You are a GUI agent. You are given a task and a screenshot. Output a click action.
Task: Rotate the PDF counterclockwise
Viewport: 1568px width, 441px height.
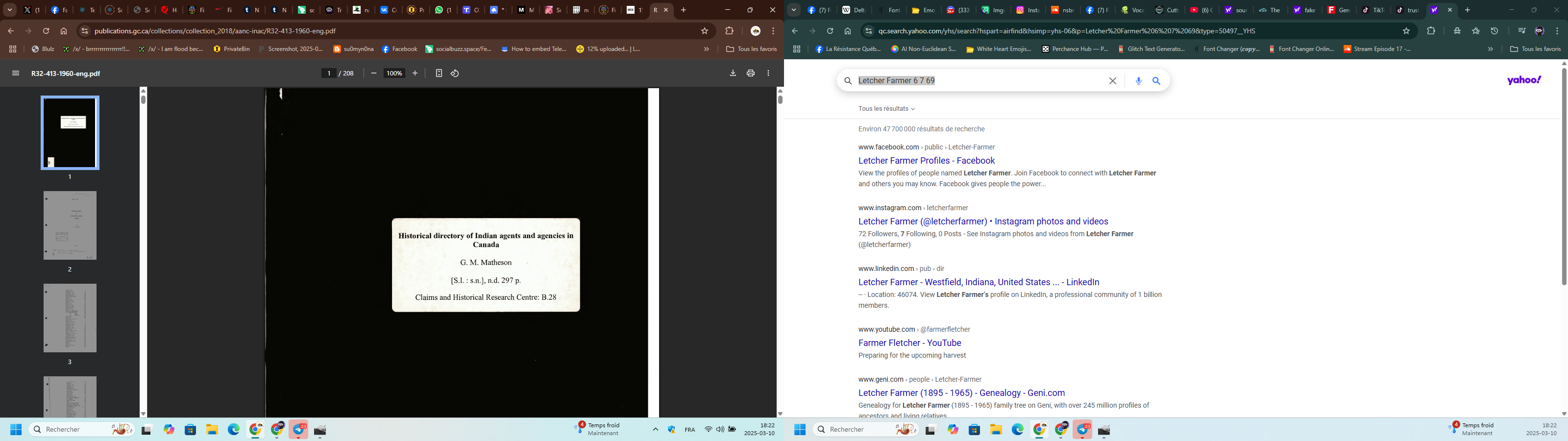(x=455, y=73)
